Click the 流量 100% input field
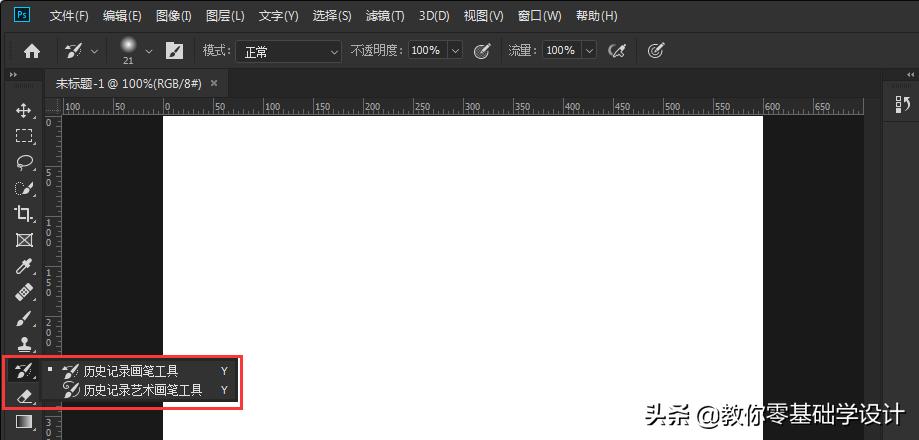 coord(561,51)
